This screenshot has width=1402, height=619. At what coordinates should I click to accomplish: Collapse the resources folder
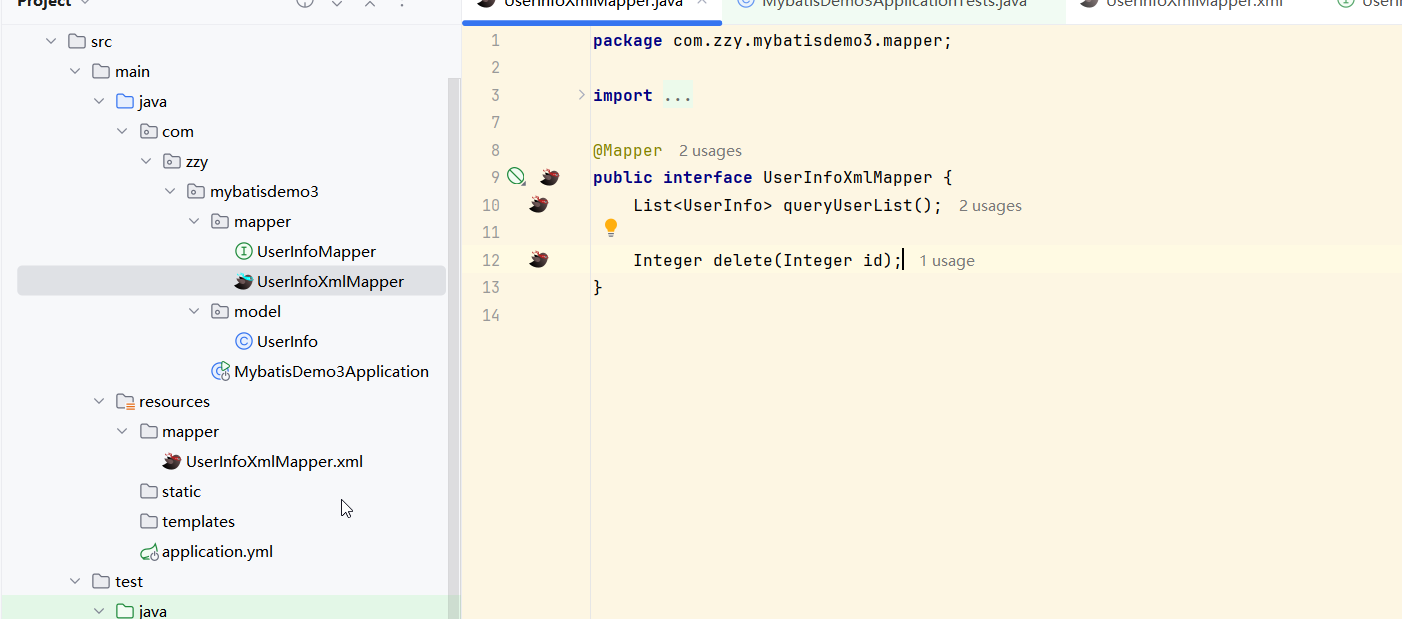(98, 401)
